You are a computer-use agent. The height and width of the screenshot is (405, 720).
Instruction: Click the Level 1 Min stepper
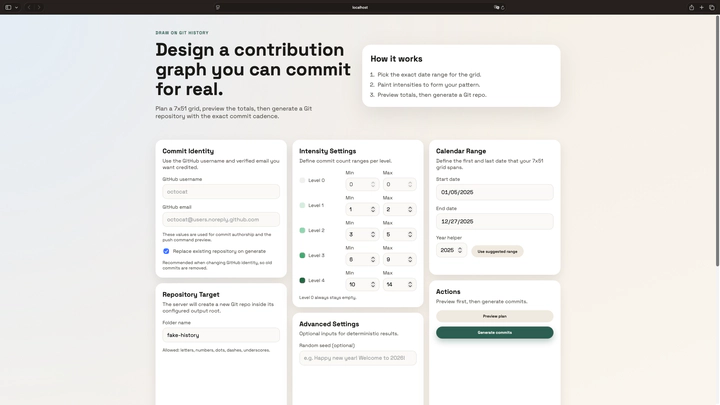[374, 209]
